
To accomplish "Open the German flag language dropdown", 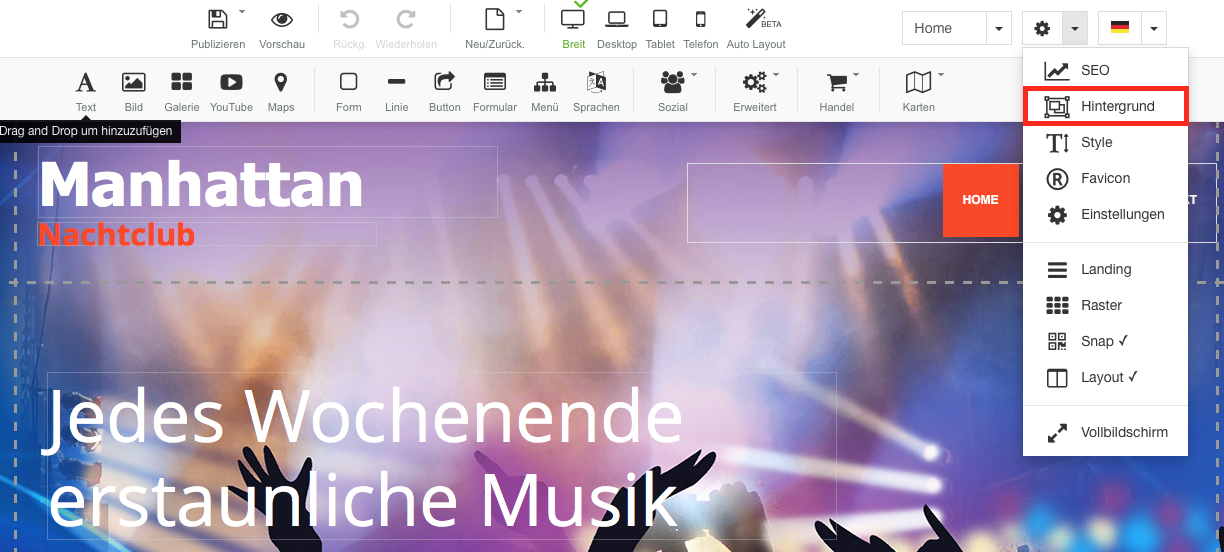I will 1153,29.
